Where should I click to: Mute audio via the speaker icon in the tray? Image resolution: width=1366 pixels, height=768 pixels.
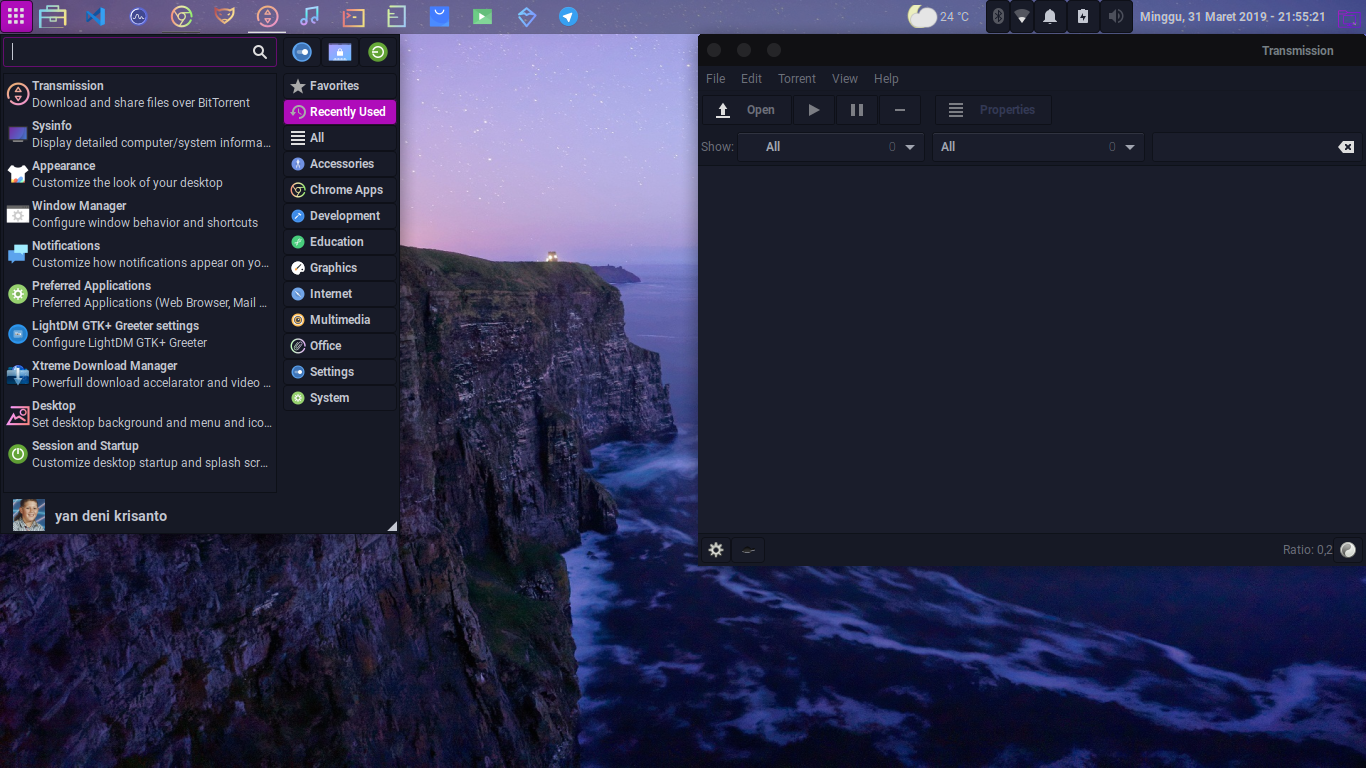tap(1116, 16)
